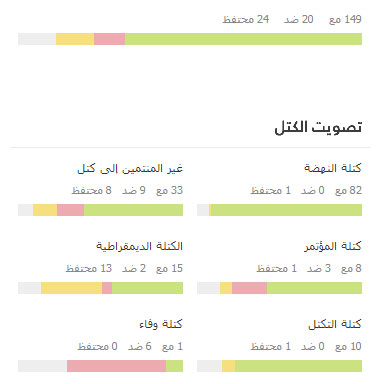Click the green segment of the غير المنتمين bar
This screenshot has height=384, width=392.
(133, 210)
